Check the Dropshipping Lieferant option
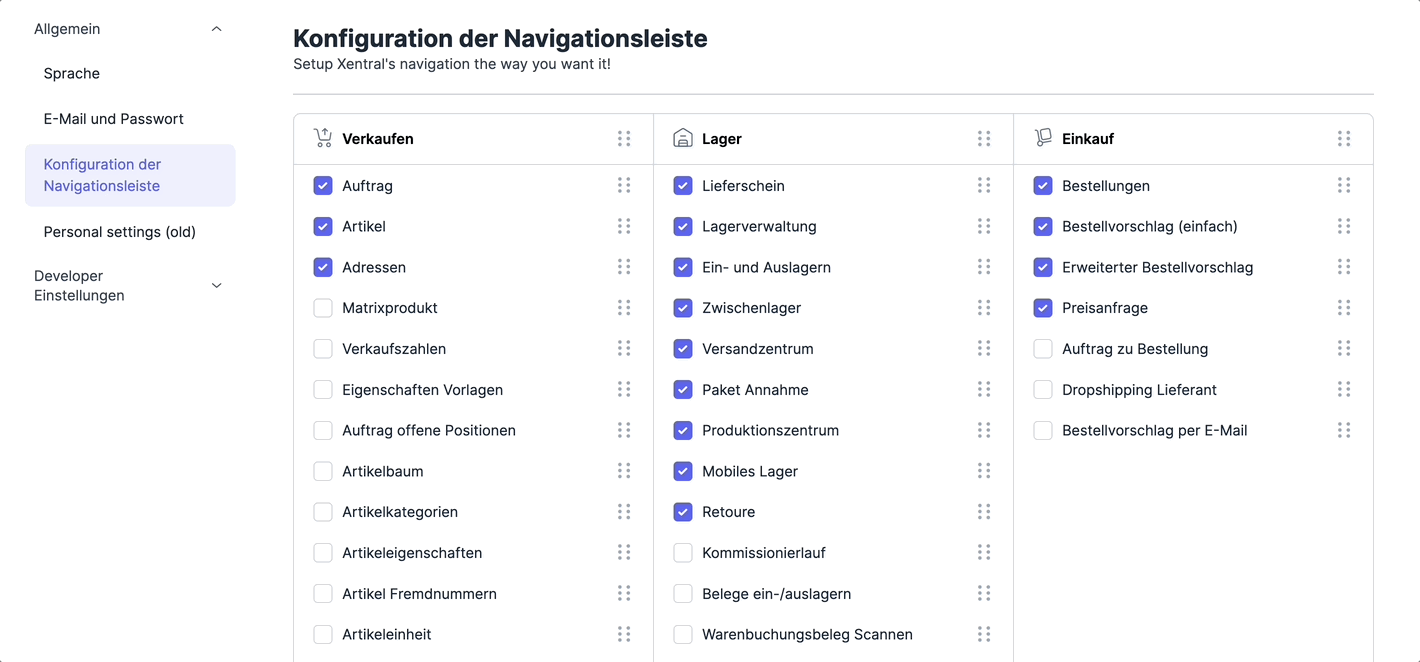The width and height of the screenshot is (1420, 662). pyautogui.click(x=1043, y=390)
